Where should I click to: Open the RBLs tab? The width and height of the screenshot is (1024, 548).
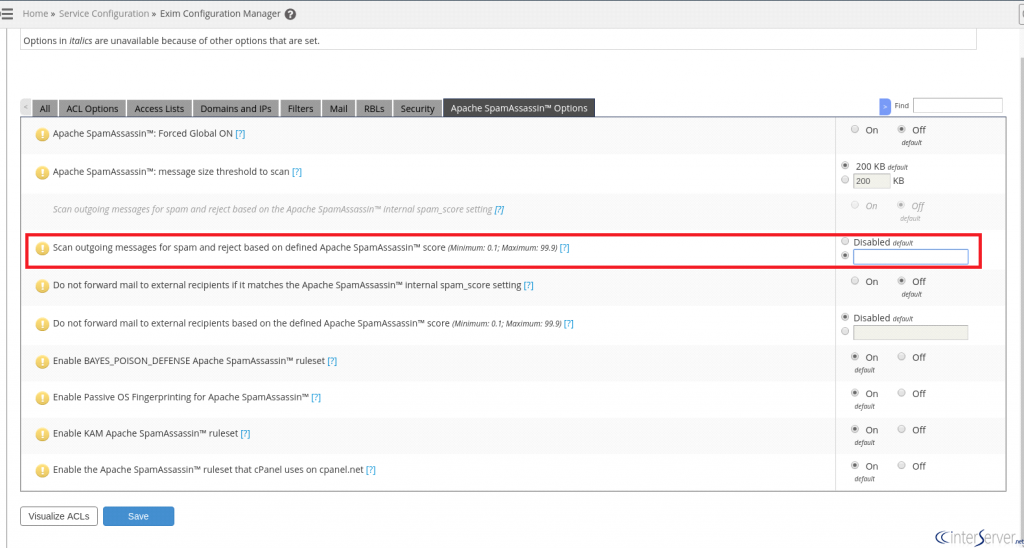[x=374, y=108]
